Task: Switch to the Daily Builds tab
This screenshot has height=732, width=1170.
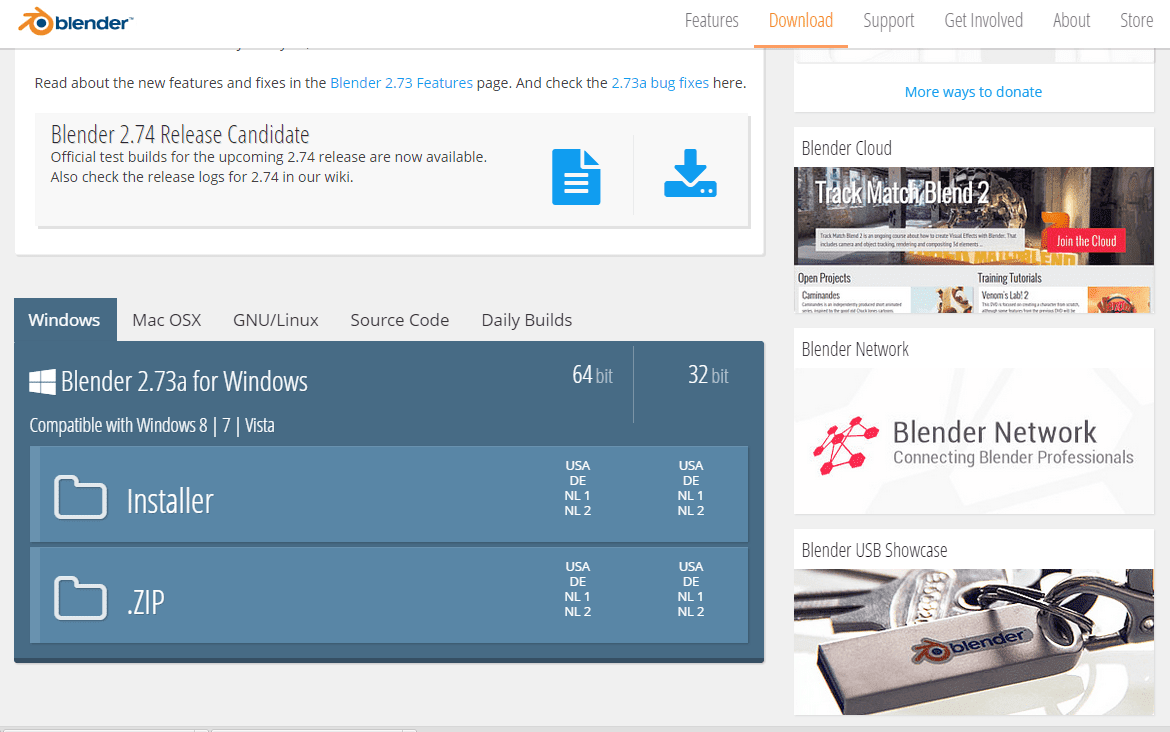Action: (x=526, y=320)
